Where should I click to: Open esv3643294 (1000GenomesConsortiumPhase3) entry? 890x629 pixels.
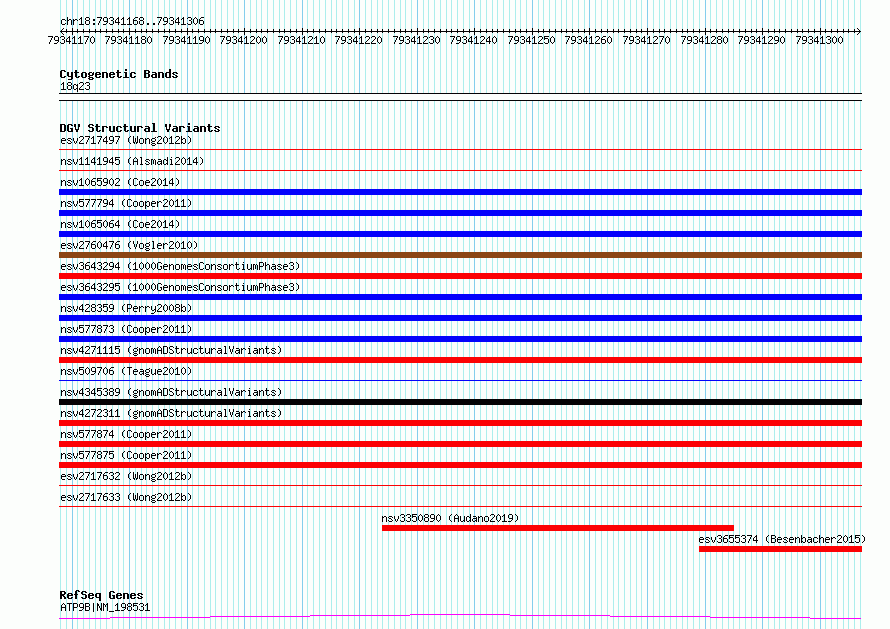coord(180,266)
